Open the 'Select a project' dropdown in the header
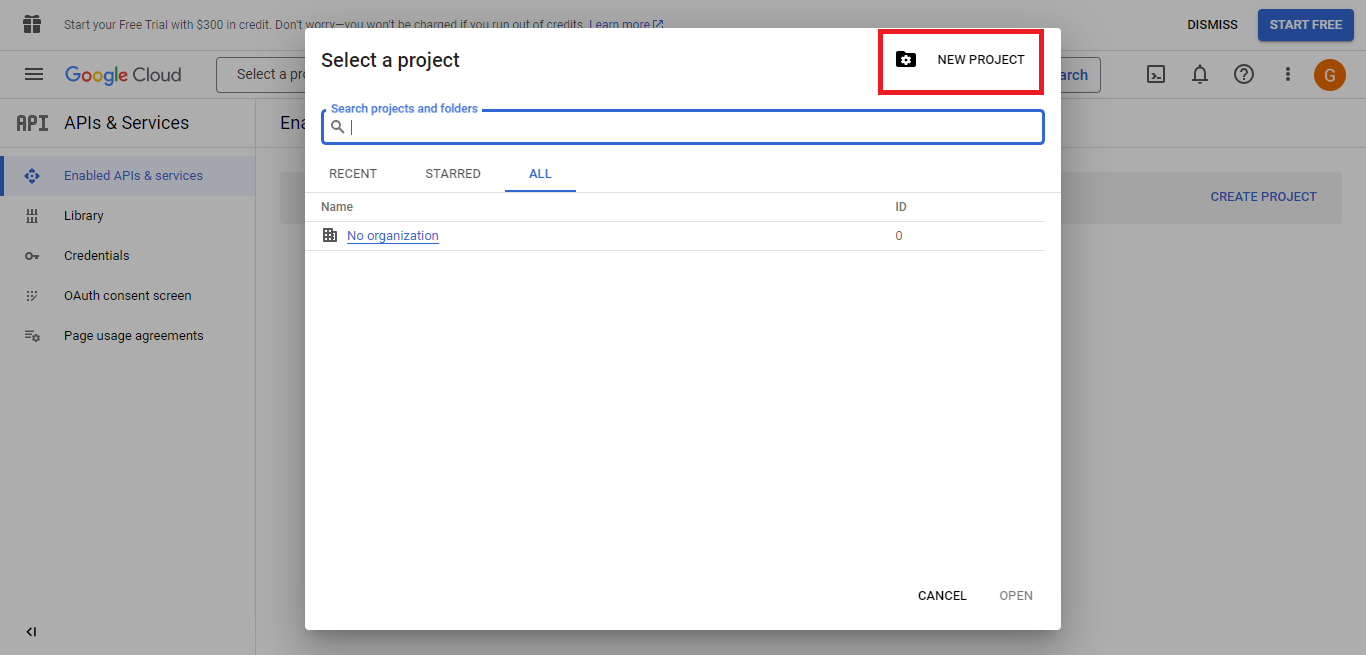 click(x=261, y=75)
